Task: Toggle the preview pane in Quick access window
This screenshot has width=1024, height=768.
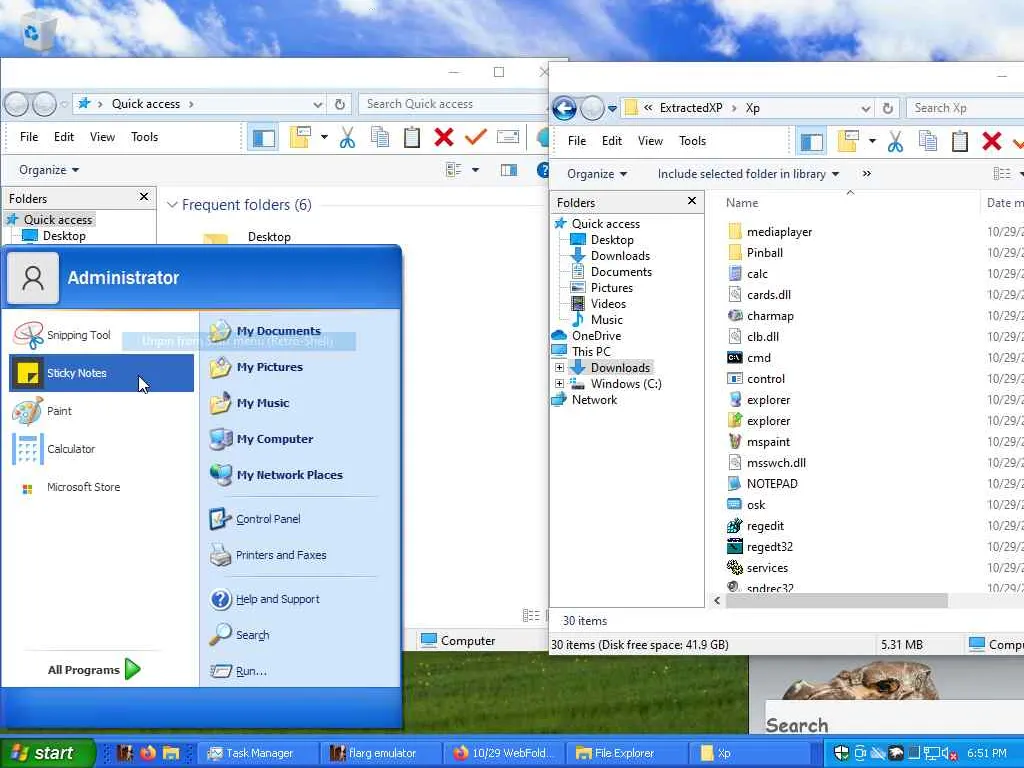Action: pyautogui.click(x=509, y=170)
